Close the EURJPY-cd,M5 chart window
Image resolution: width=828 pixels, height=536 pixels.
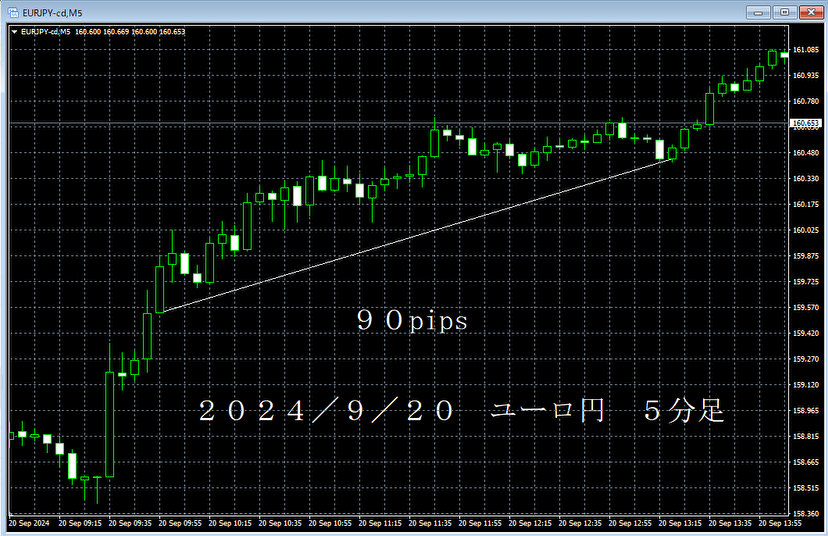click(x=811, y=12)
